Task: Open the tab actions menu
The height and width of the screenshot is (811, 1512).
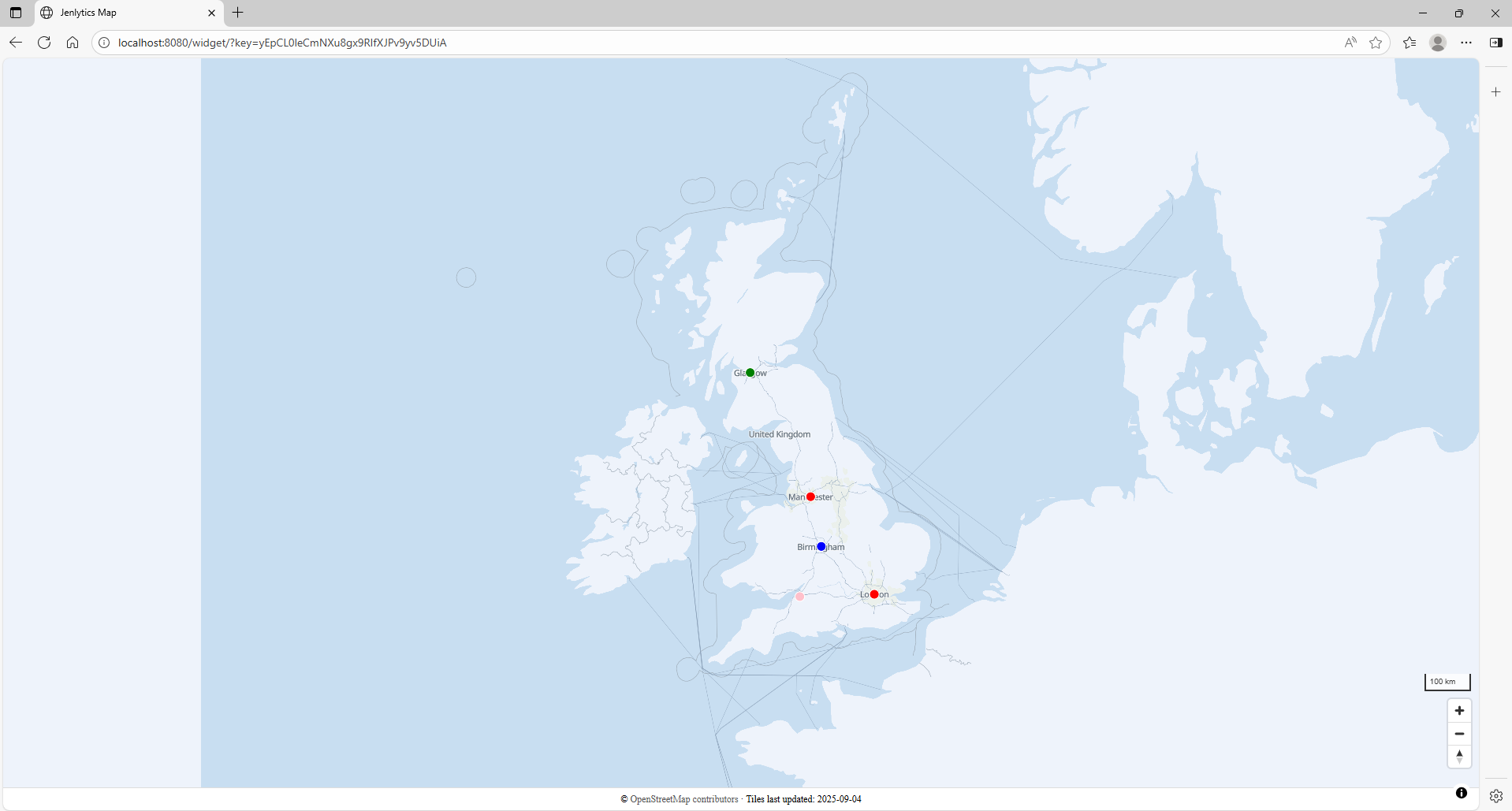Action: coord(16,13)
